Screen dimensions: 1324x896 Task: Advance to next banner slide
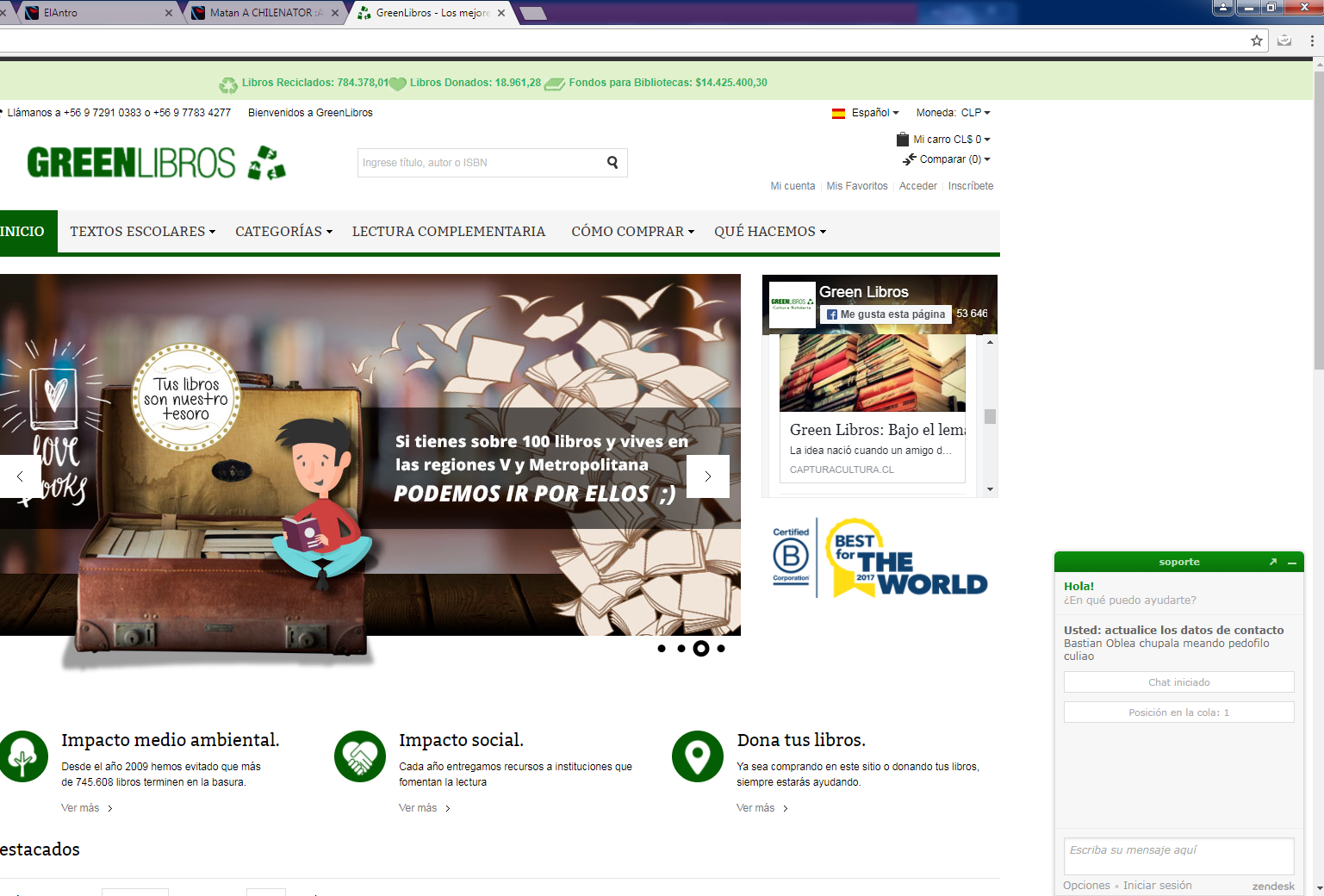(708, 476)
